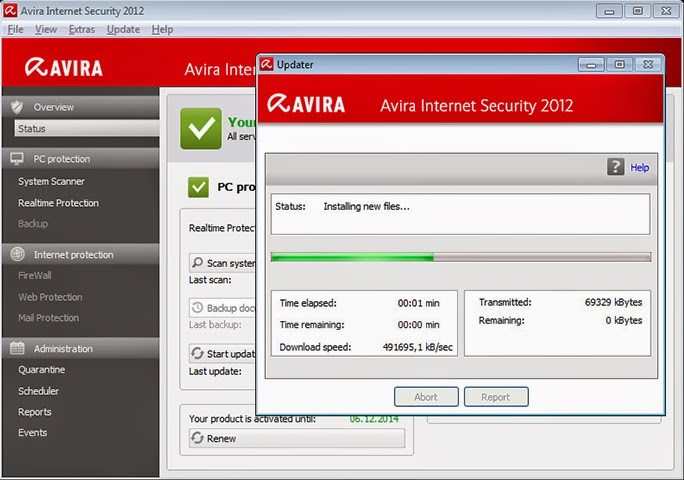Close the Updater window
The height and width of the screenshot is (480, 684).
point(648,65)
